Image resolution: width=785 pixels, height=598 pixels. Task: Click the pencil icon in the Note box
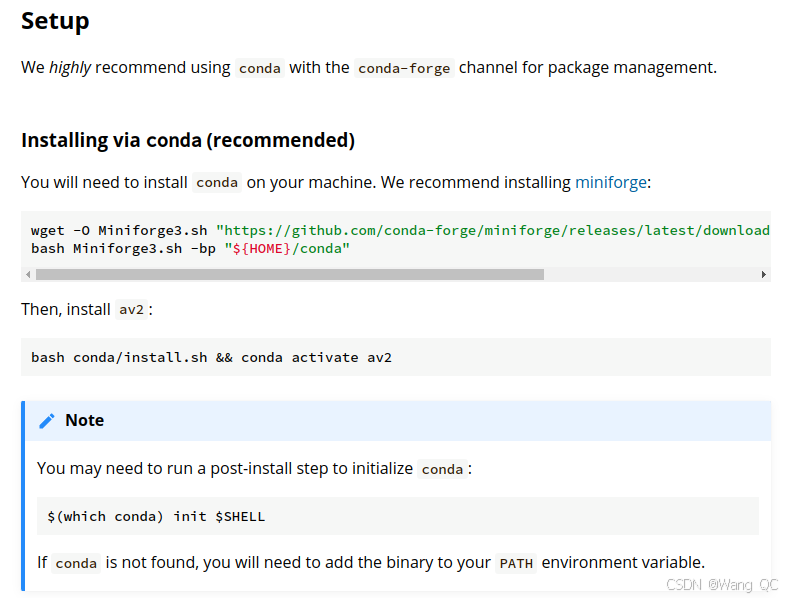(47, 421)
